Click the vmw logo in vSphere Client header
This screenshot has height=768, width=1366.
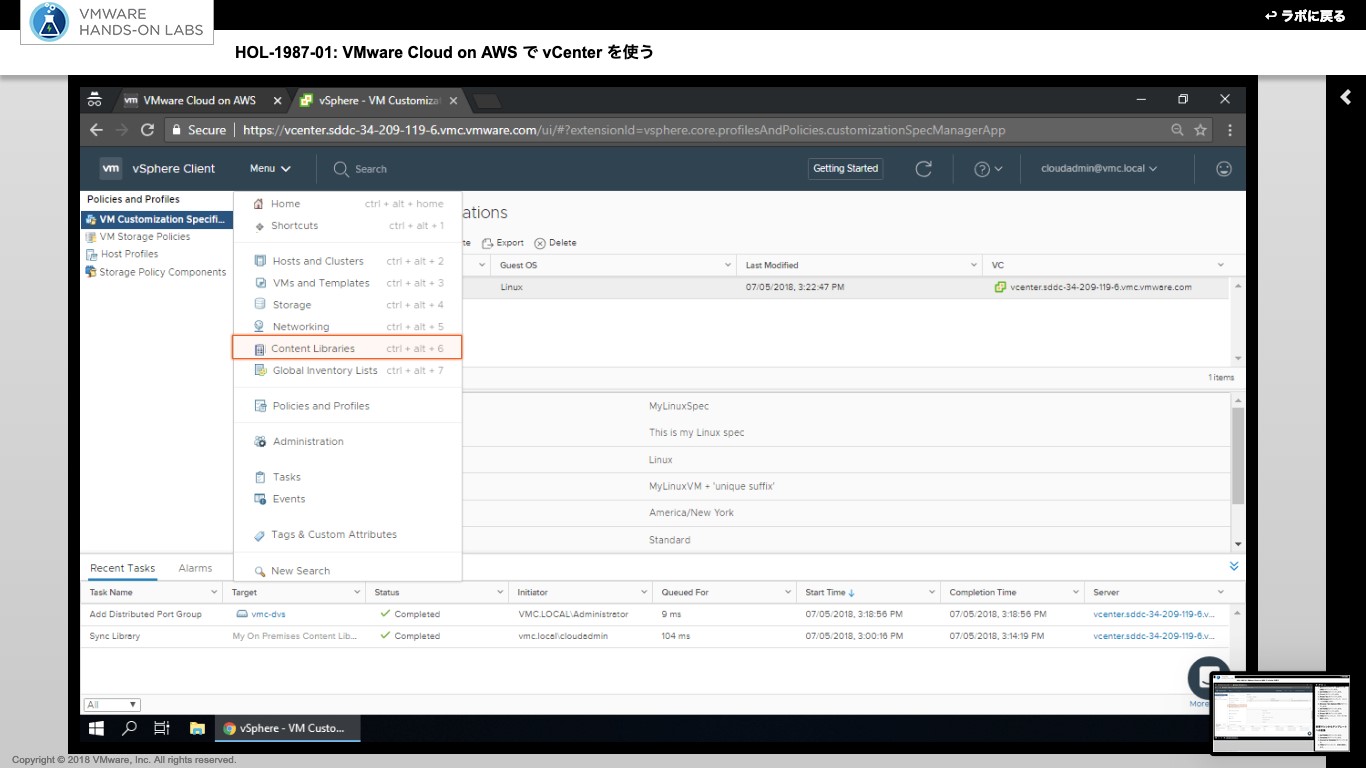click(111, 168)
